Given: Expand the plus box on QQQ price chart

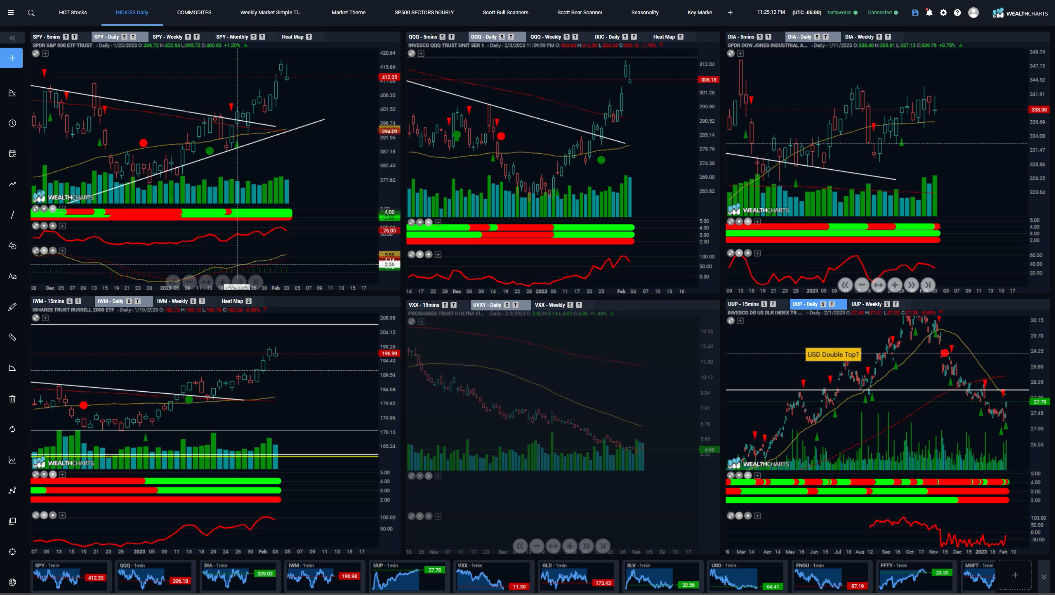Looking at the screenshot, I should (421, 53).
